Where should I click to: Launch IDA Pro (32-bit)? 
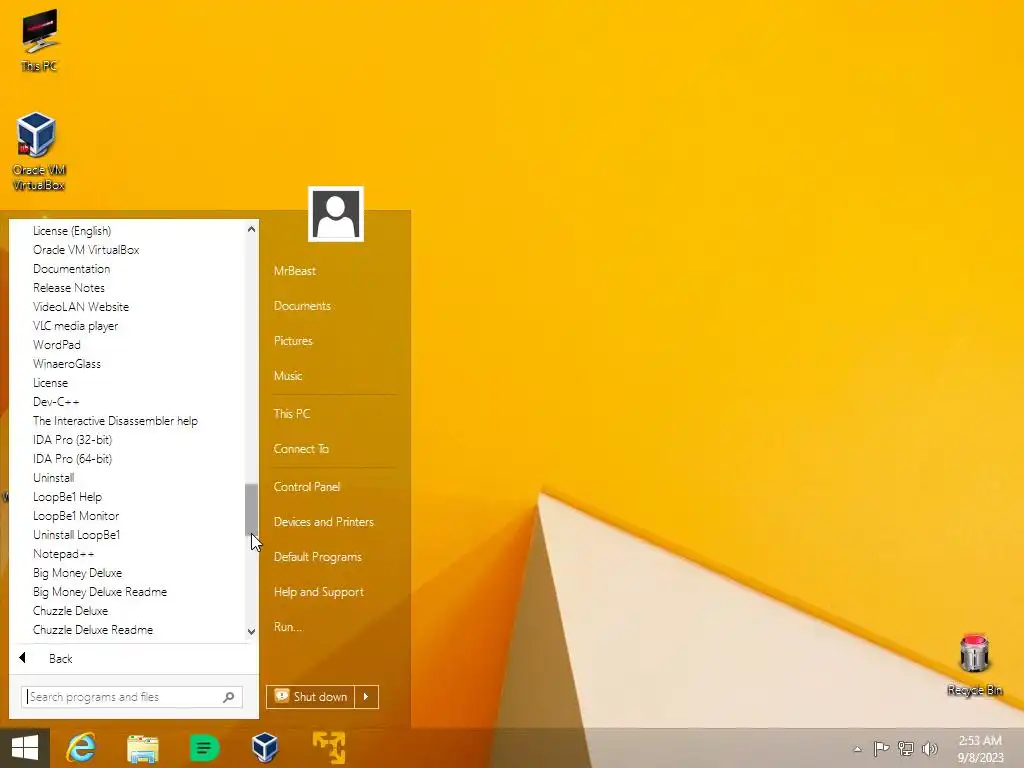click(72, 440)
